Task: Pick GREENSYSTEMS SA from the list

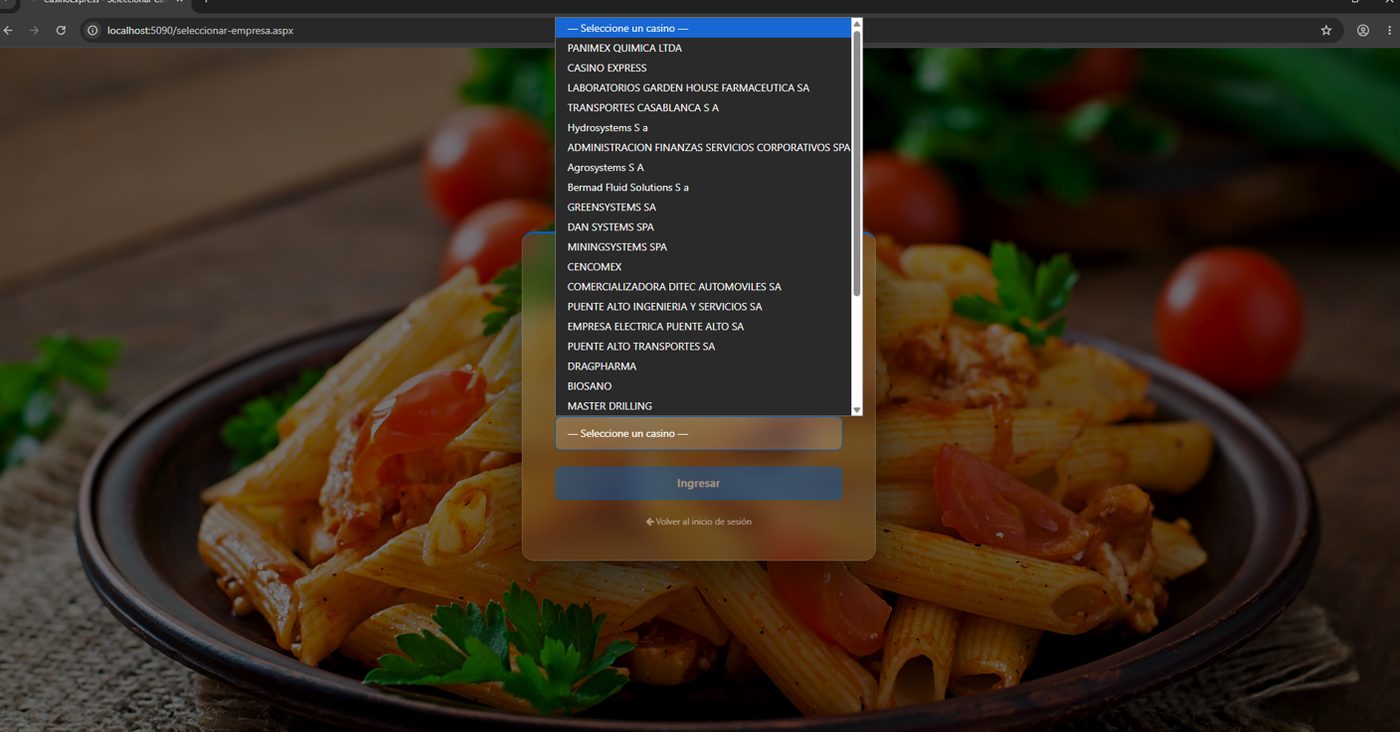Action: [703, 207]
